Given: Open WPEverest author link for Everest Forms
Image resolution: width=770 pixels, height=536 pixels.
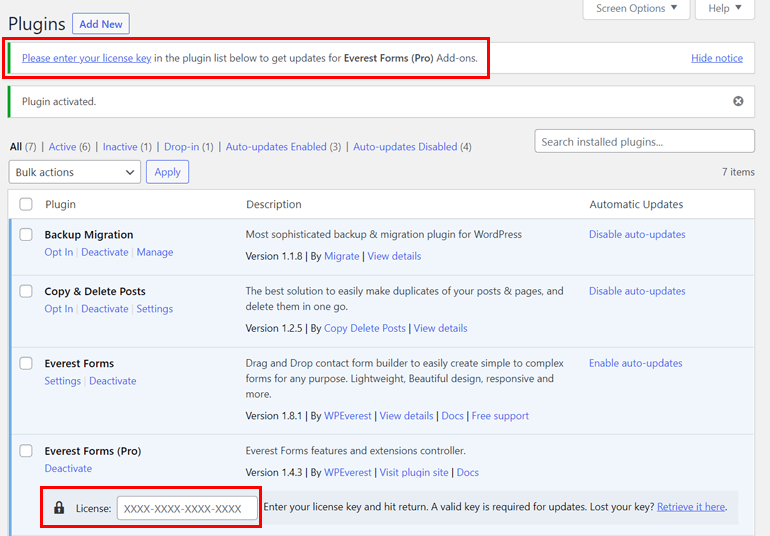Looking at the screenshot, I should pos(348,416).
